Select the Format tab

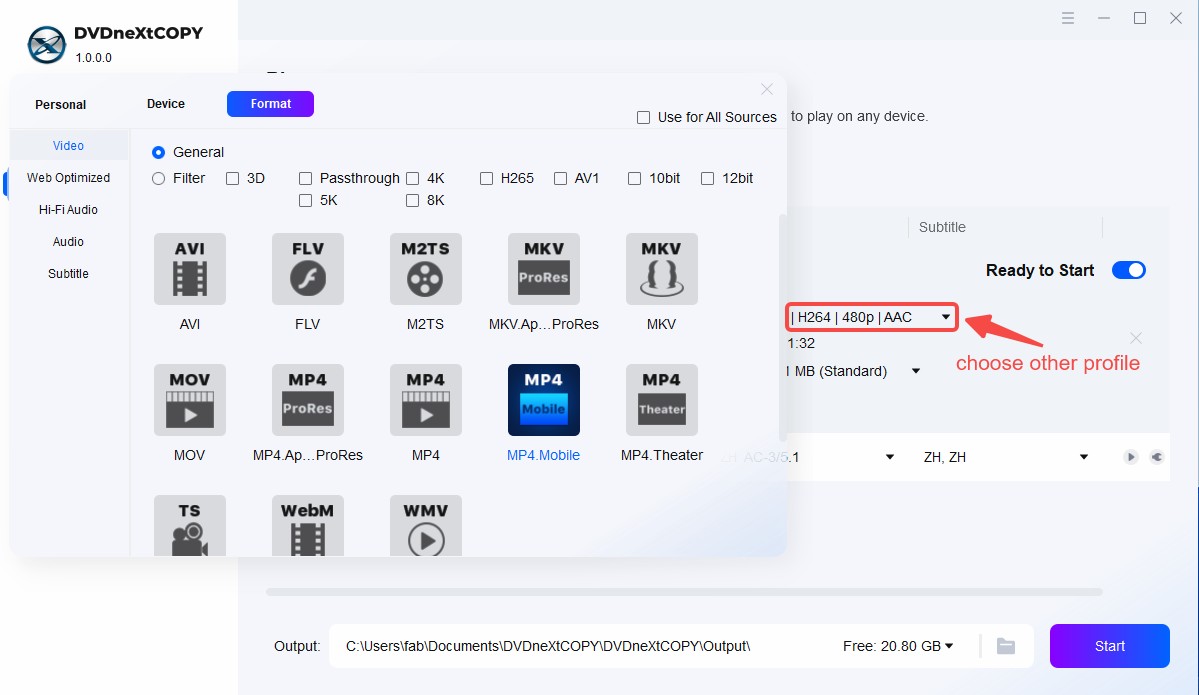[x=271, y=104]
